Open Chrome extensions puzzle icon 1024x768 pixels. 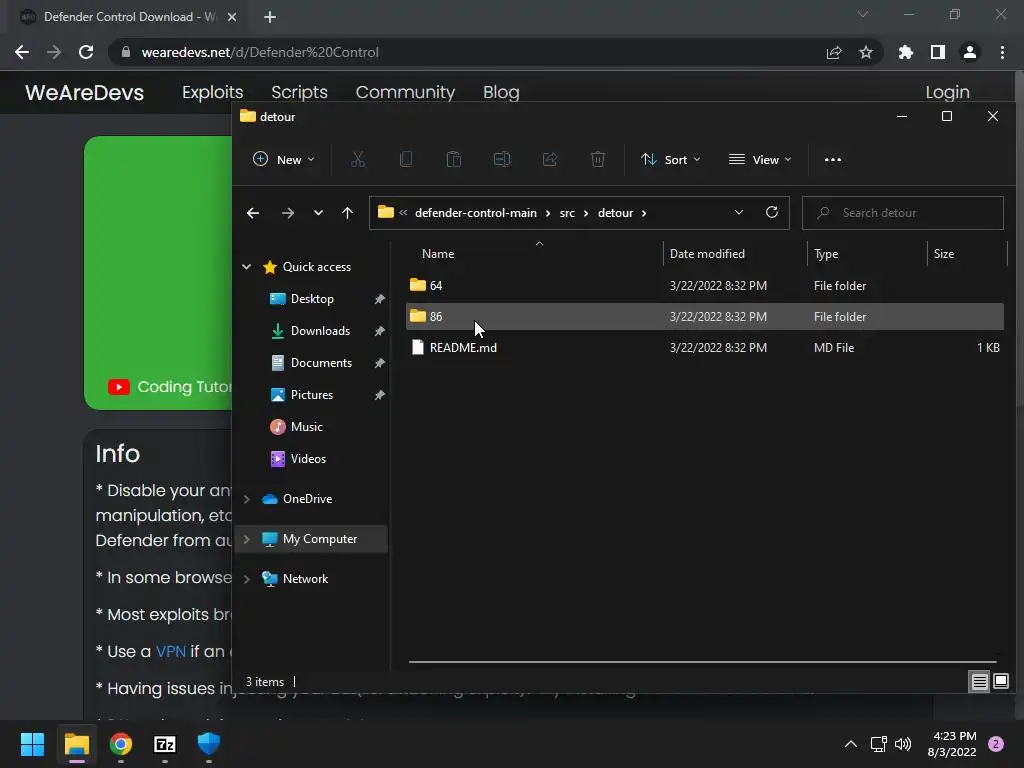point(906,52)
